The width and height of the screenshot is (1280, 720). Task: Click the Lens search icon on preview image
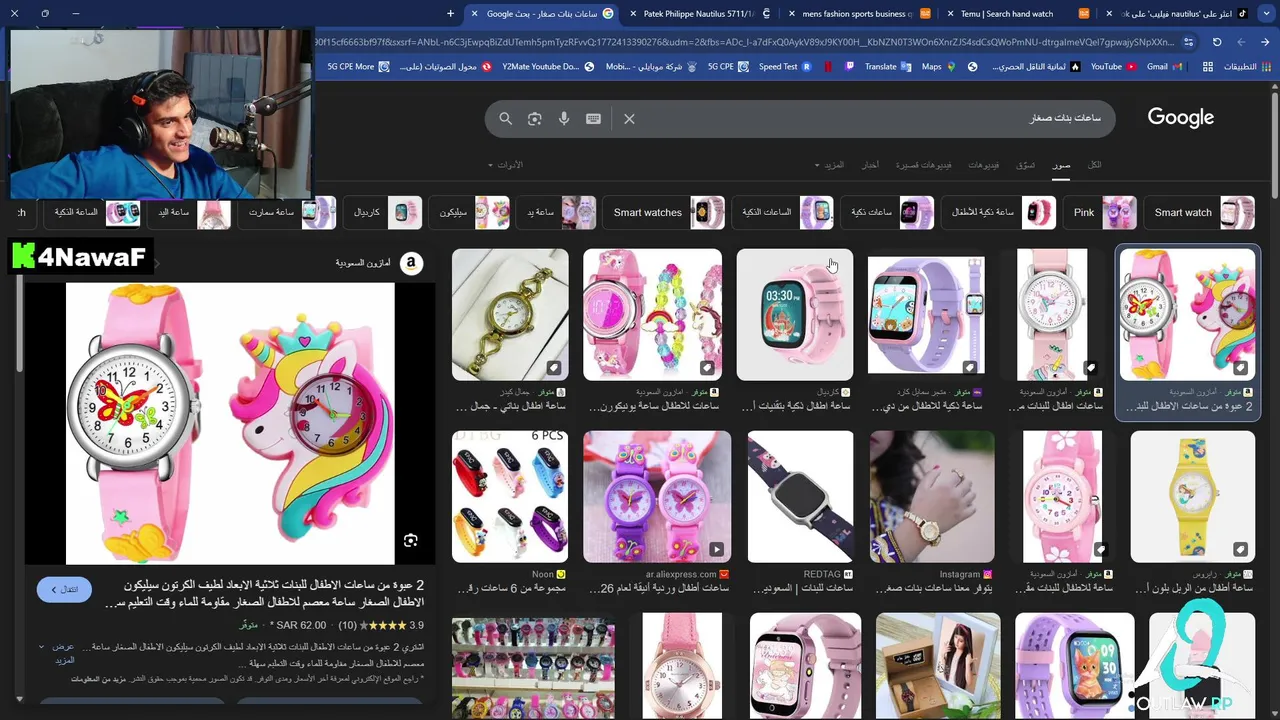(411, 541)
